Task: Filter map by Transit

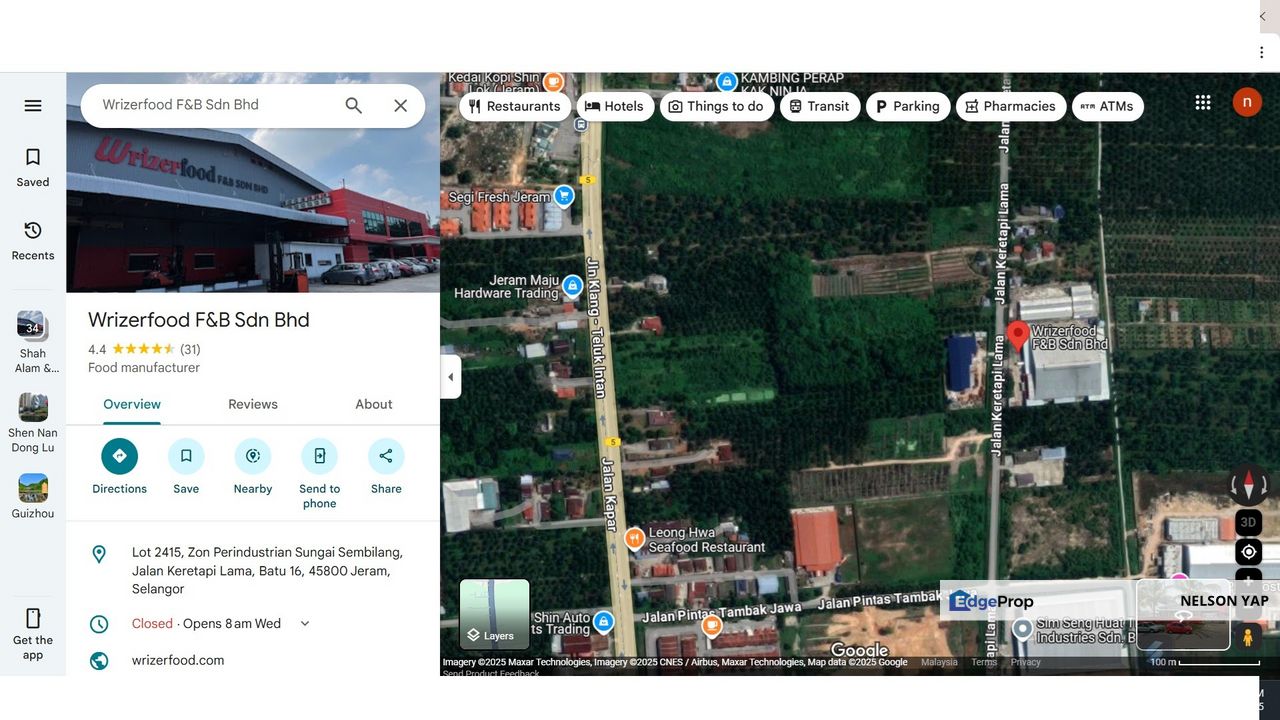Action: click(x=820, y=106)
